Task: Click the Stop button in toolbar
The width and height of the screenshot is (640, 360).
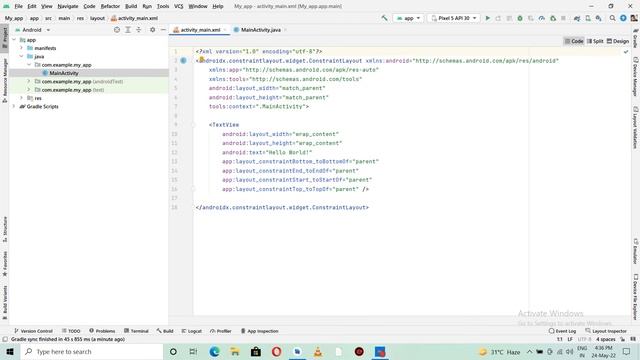Action: coord(563,18)
